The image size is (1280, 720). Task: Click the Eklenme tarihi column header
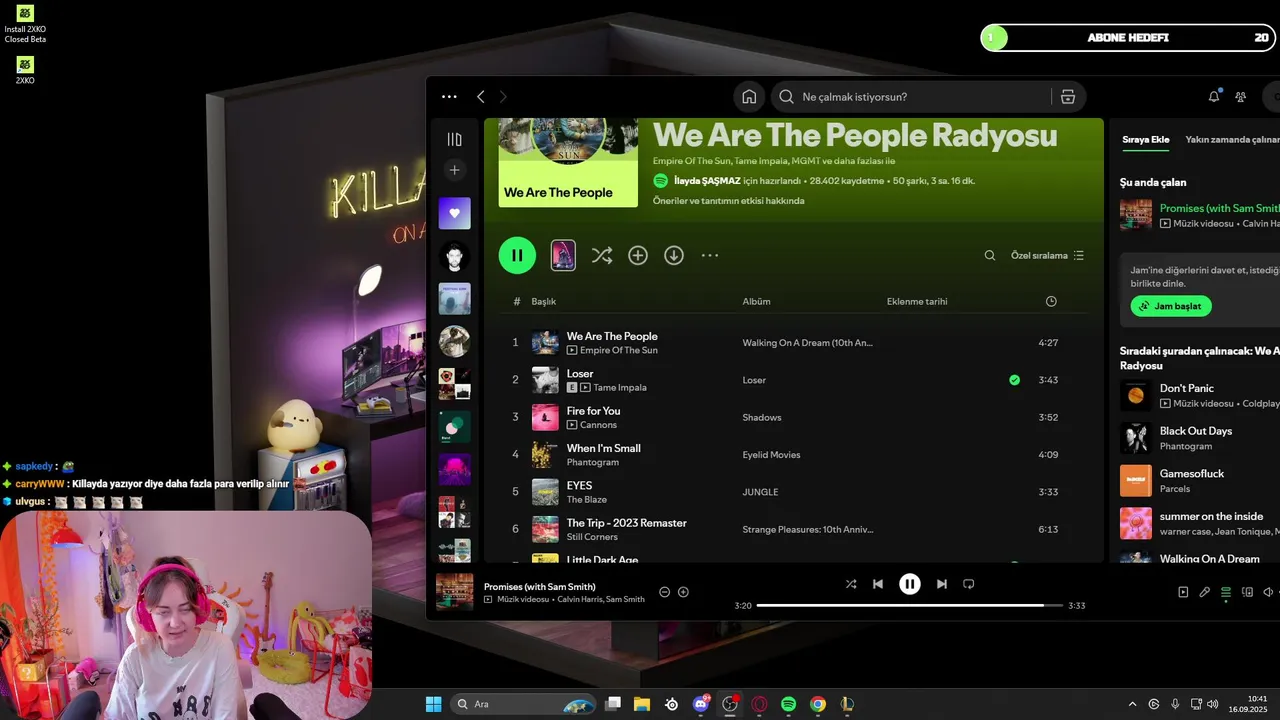[x=917, y=301]
